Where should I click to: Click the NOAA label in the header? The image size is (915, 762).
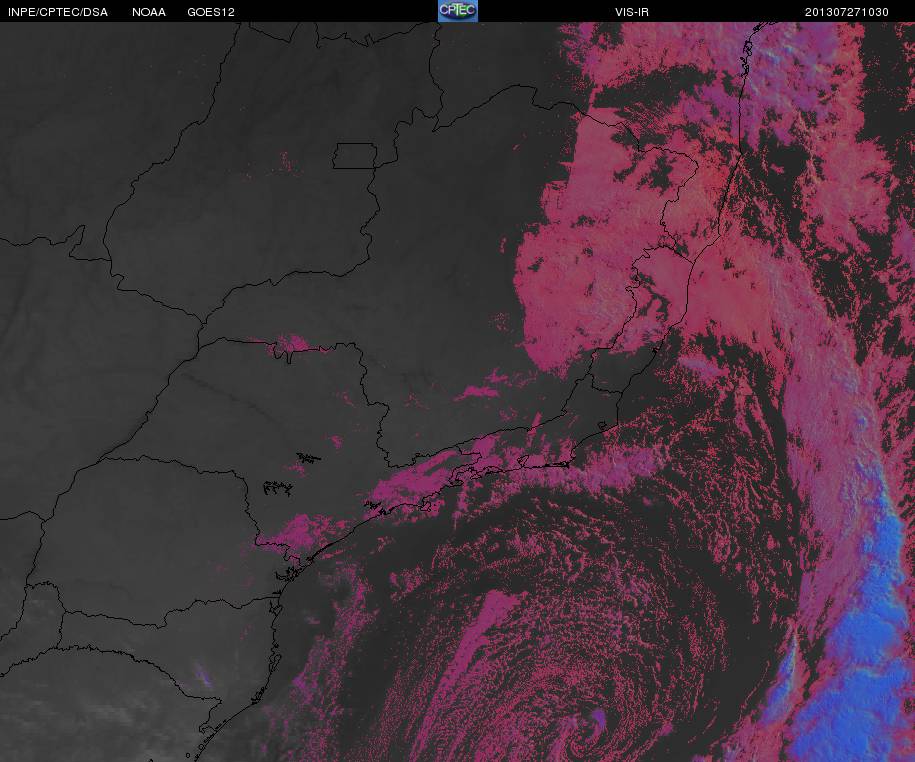click(149, 12)
